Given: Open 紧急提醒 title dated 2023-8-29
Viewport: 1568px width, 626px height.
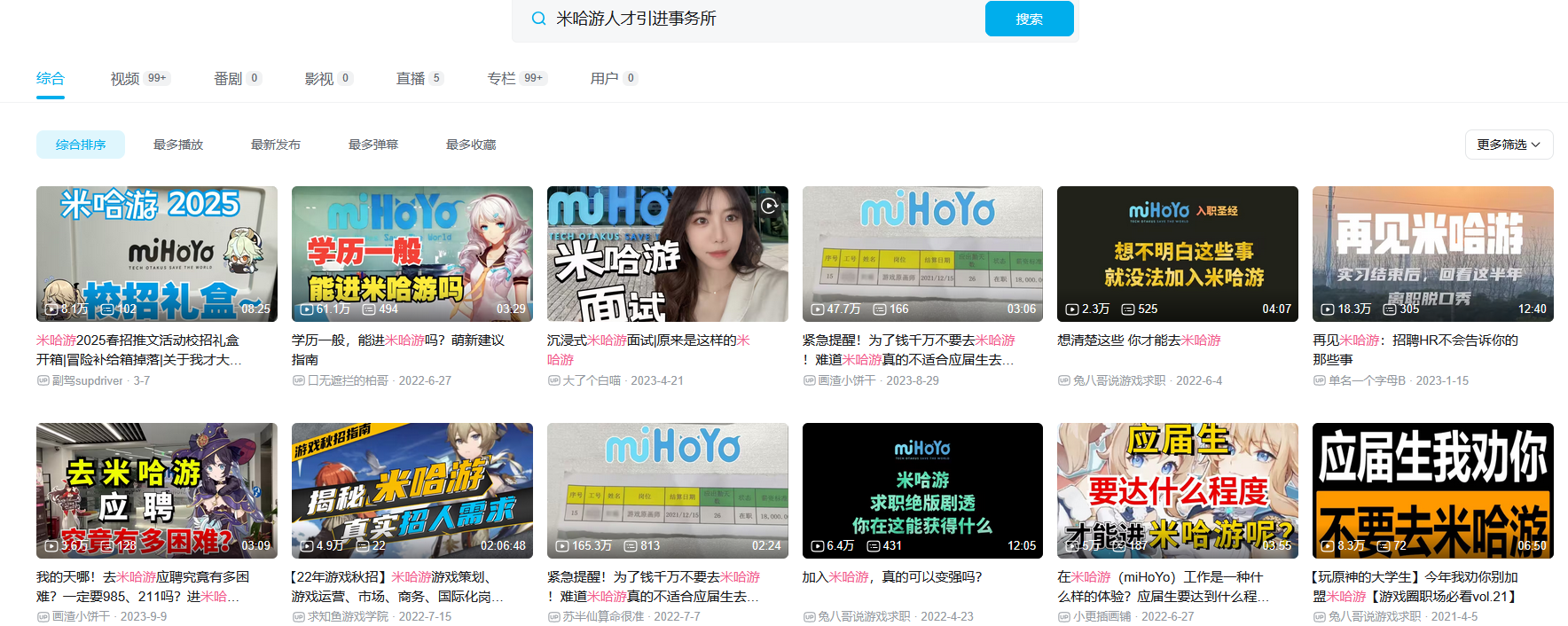Looking at the screenshot, I should [x=909, y=349].
